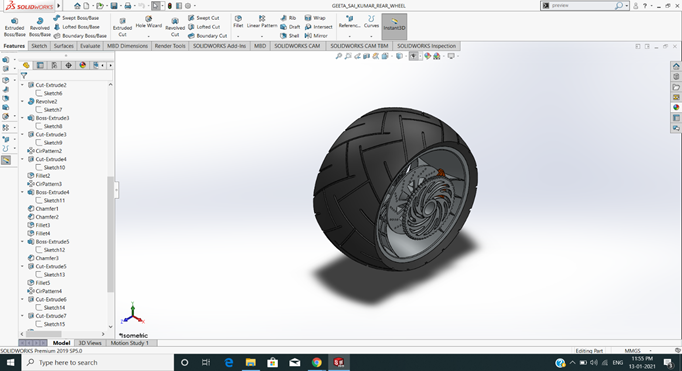Viewport: 682px width, 371px height.
Task: Open the Linear Pattern dropdown arrow
Action: pos(262,36)
